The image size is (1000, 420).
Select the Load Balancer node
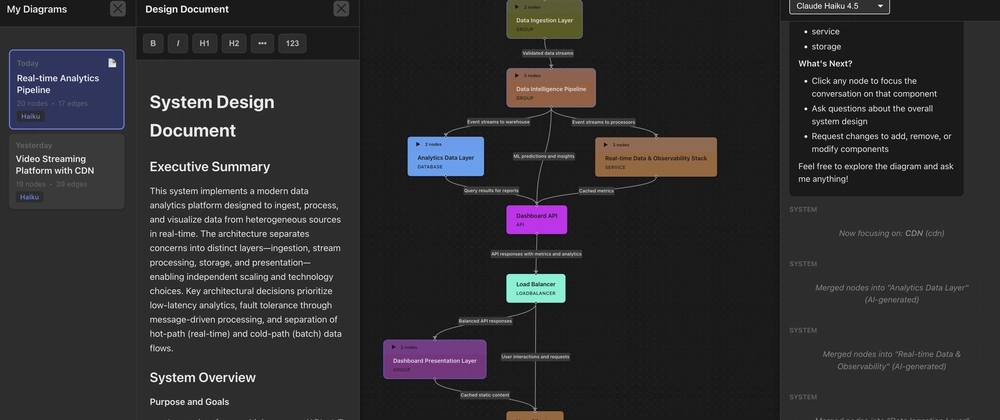(536, 288)
